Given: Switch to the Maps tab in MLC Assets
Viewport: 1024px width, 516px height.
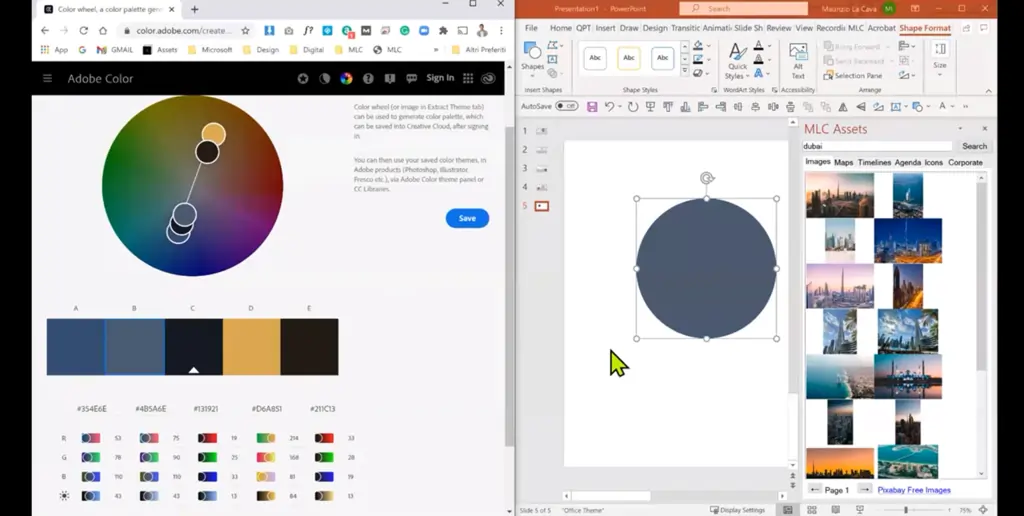Looking at the screenshot, I should [x=843, y=162].
